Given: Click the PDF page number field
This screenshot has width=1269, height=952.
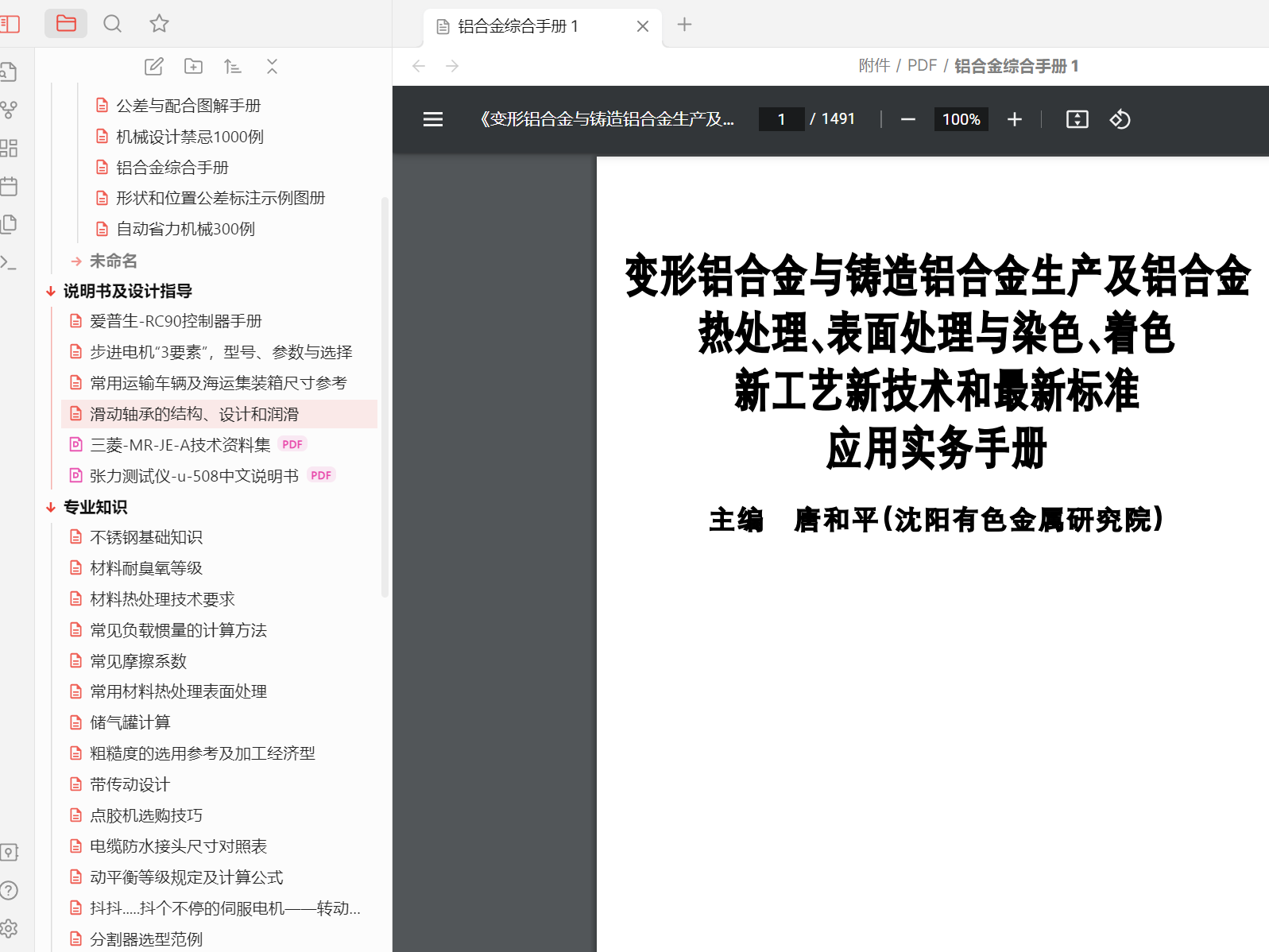Looking at the screenshot, I should point(781,119).
